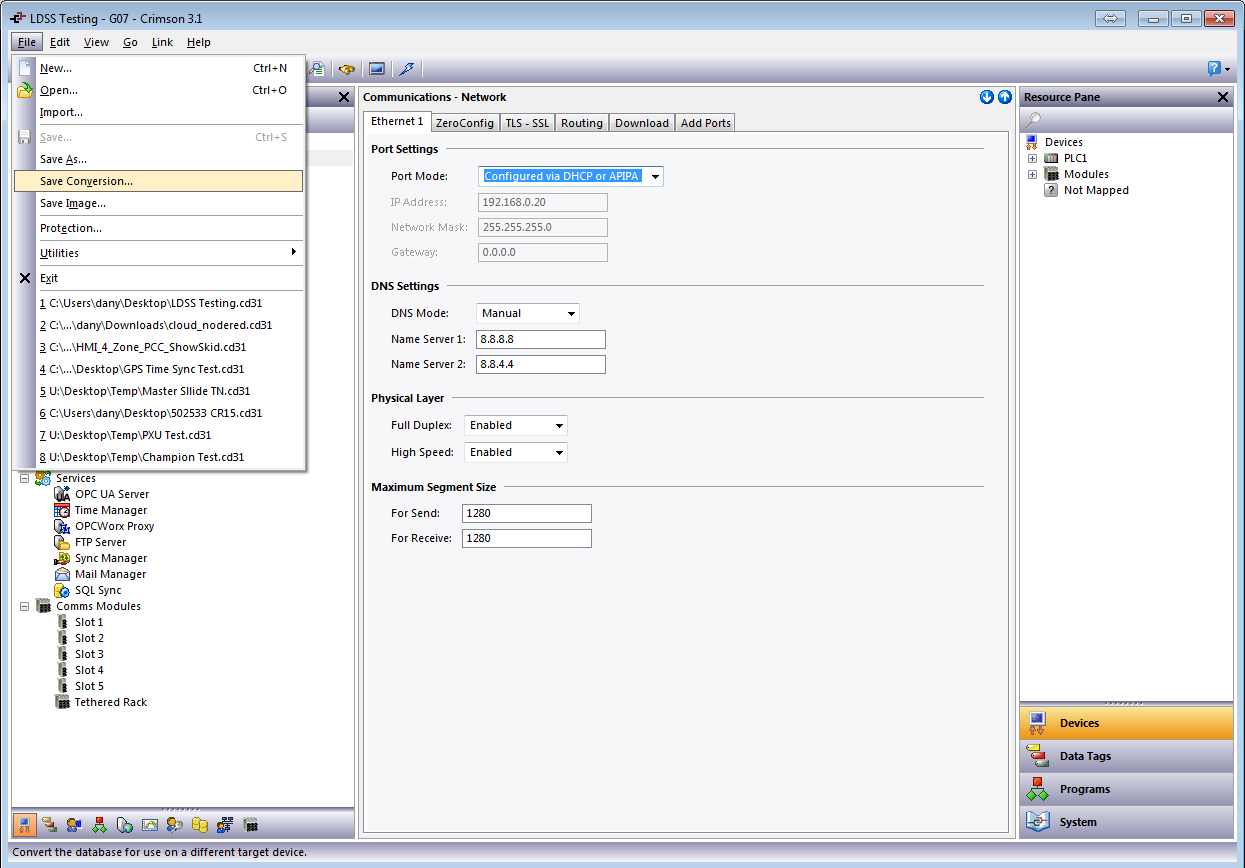
Task: Open the DNS Mode dropdown
Action: click(571, 313)
